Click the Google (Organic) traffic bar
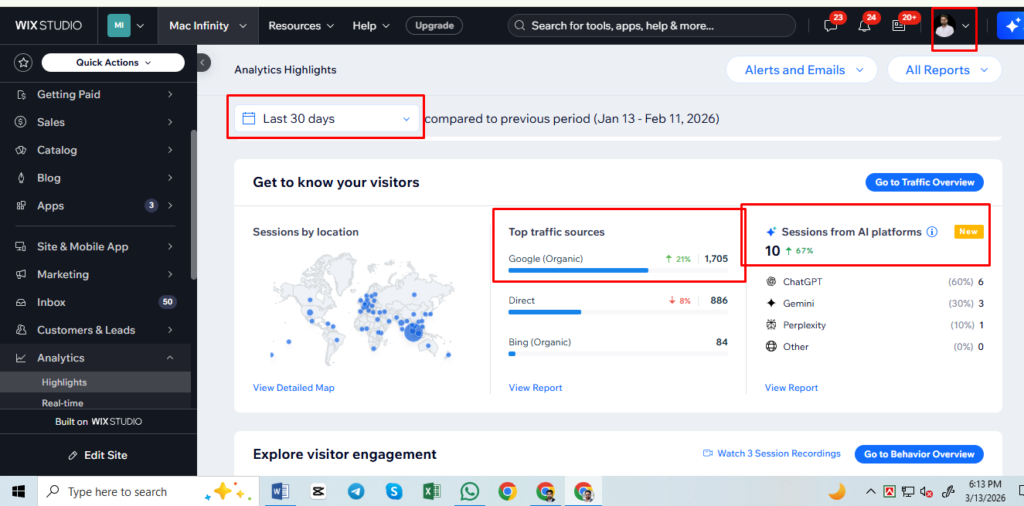Image resolution: width=1024 pixels, height=506 pixels. 618,270
